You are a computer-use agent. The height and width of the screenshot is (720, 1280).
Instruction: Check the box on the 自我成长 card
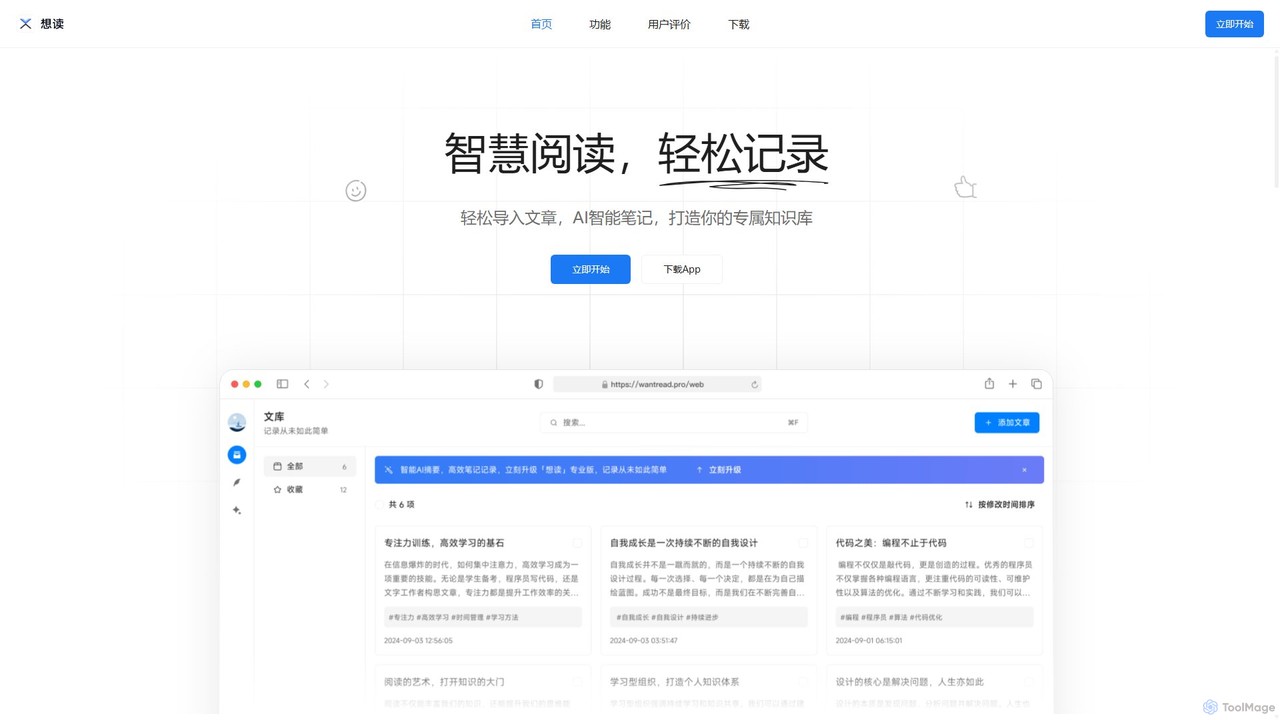coord(803,543)
